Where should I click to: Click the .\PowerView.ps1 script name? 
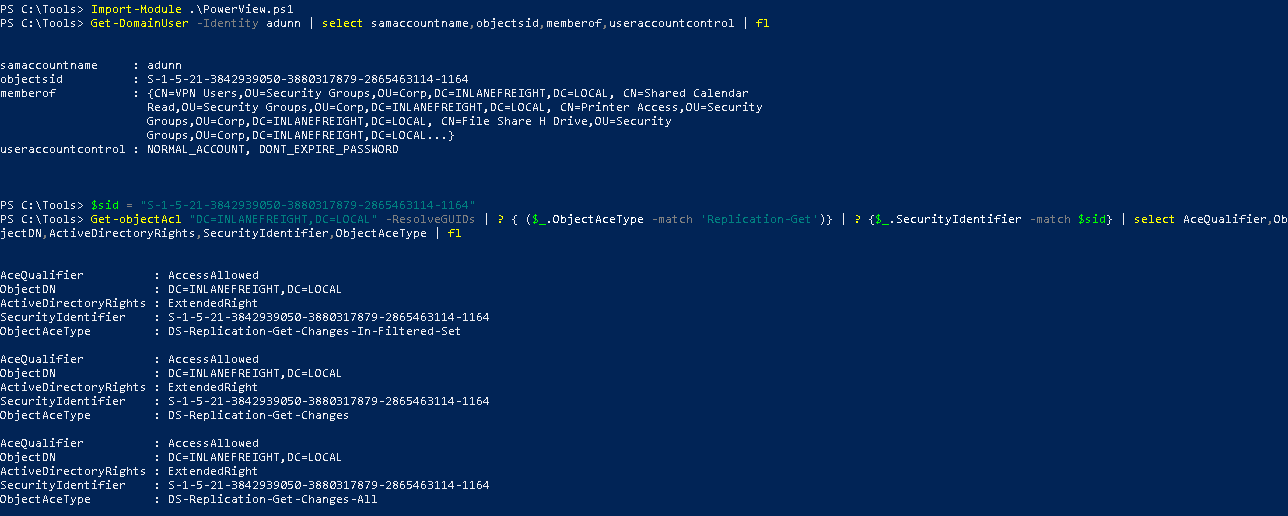(x=228, y=9)
